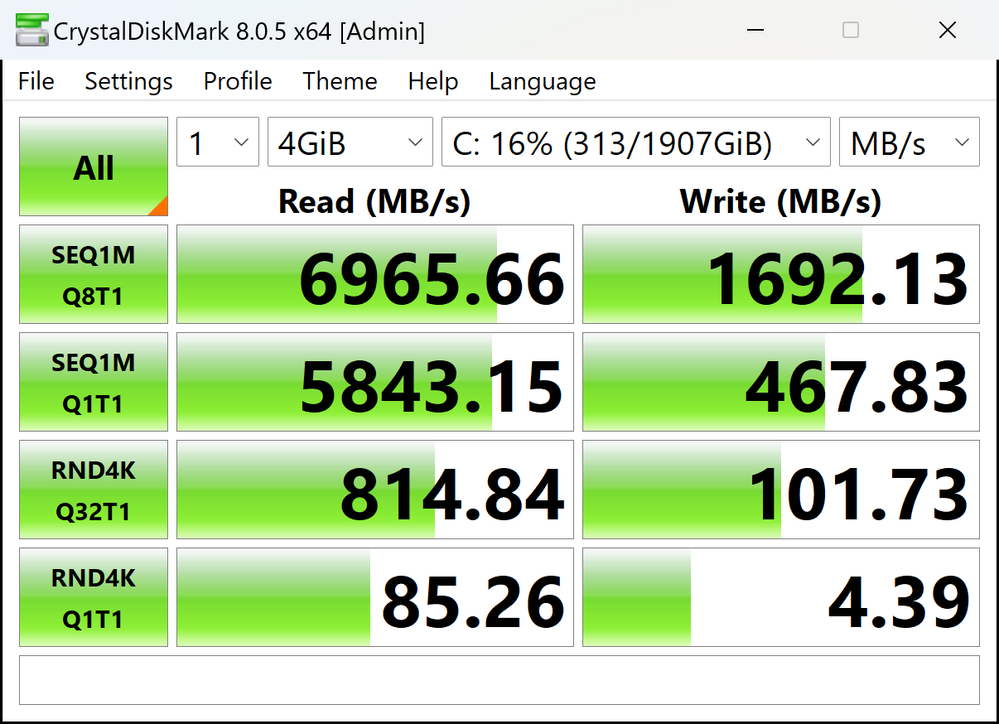Image resolution: width=999 pixels, height=724 pixels.
Task: Open the Language menu
Action: coord(542,82)
